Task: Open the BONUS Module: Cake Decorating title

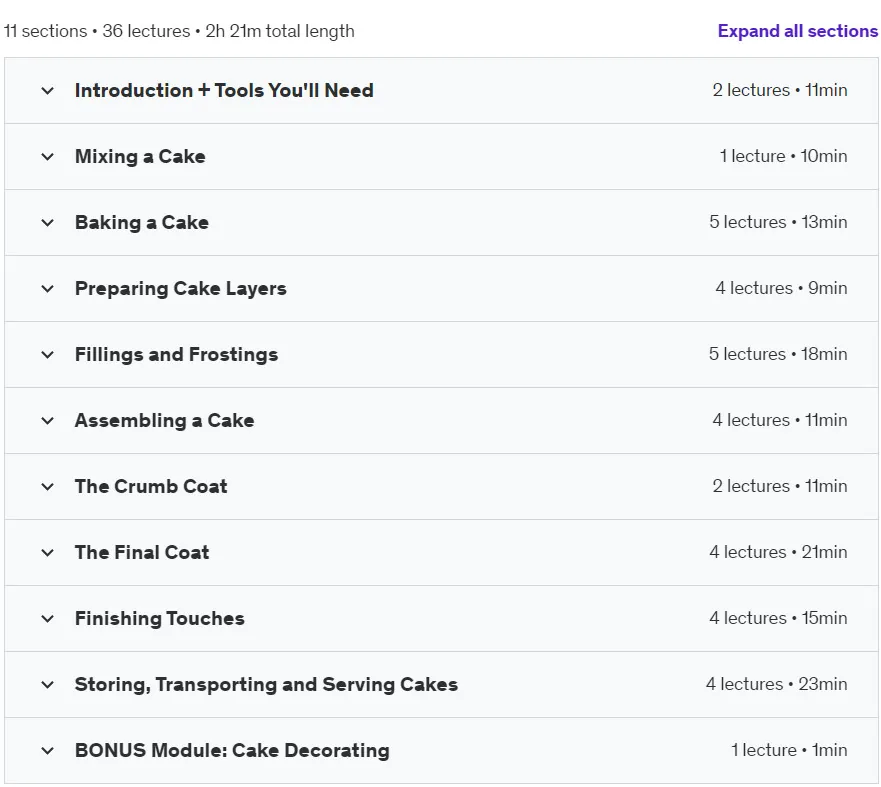Action: pos(232,750)
